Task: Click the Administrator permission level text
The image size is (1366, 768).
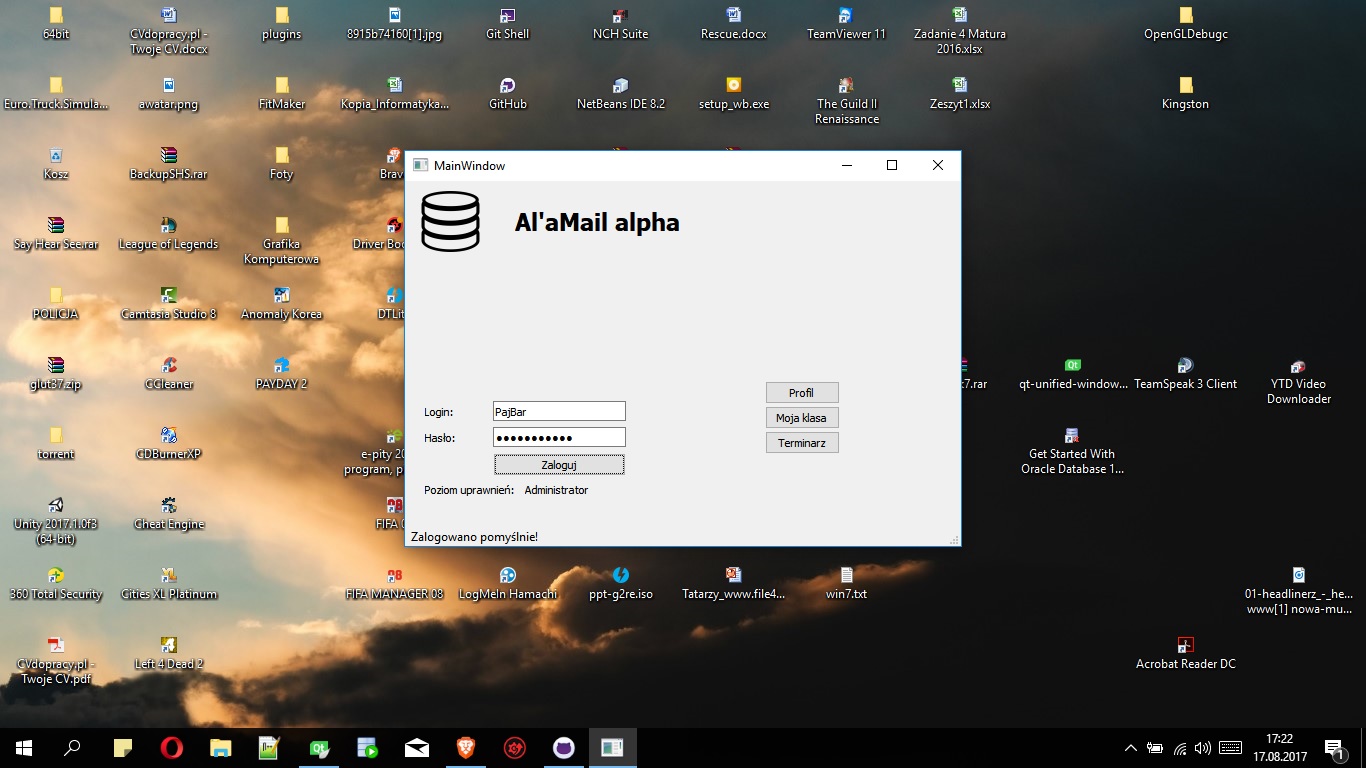Action: [x=556, y=490]
